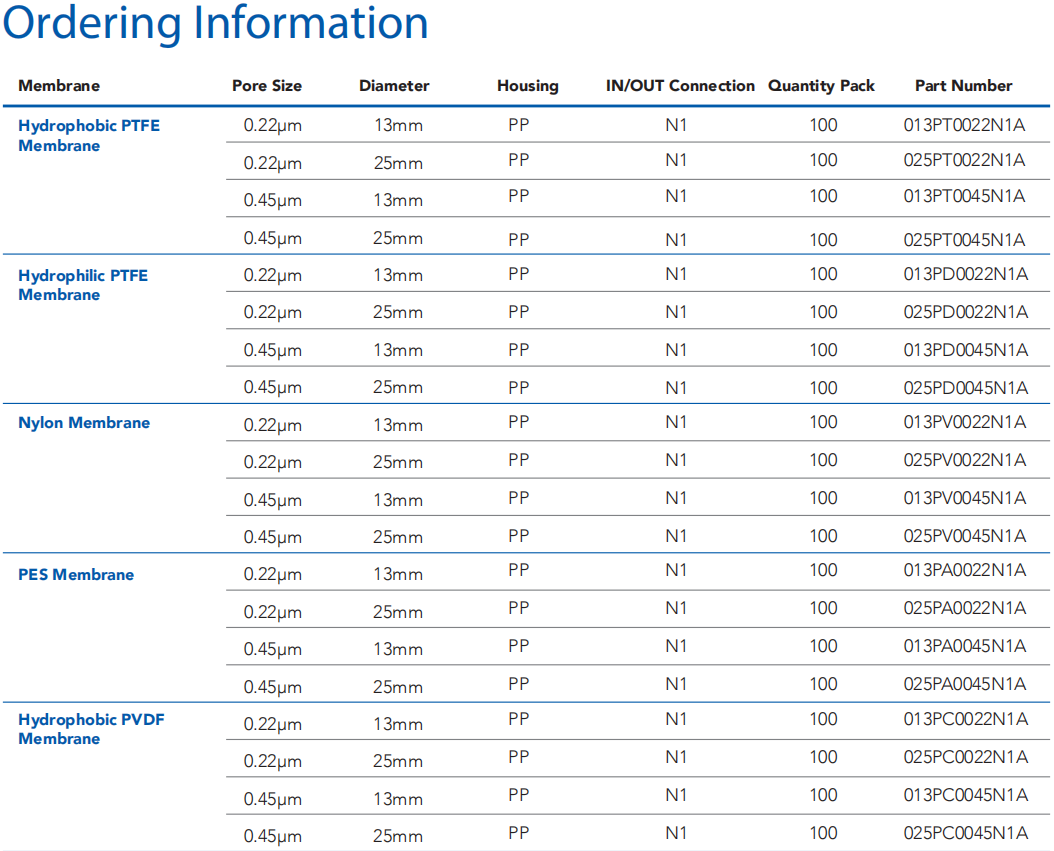Click the Nylon Membrane label

[x=84, y=423]
